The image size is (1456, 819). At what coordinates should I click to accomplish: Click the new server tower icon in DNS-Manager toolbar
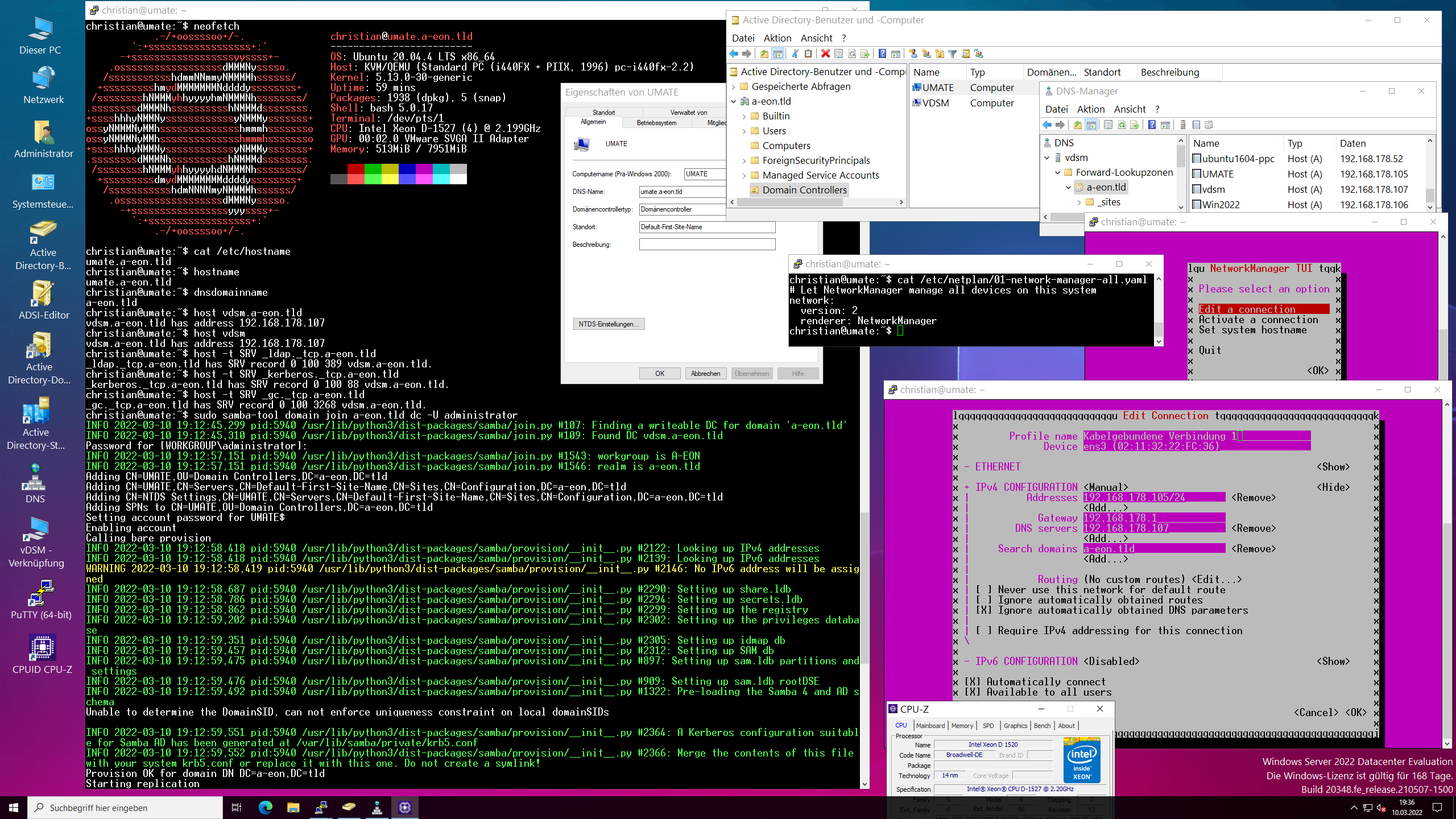click(x=1182, y=125)
